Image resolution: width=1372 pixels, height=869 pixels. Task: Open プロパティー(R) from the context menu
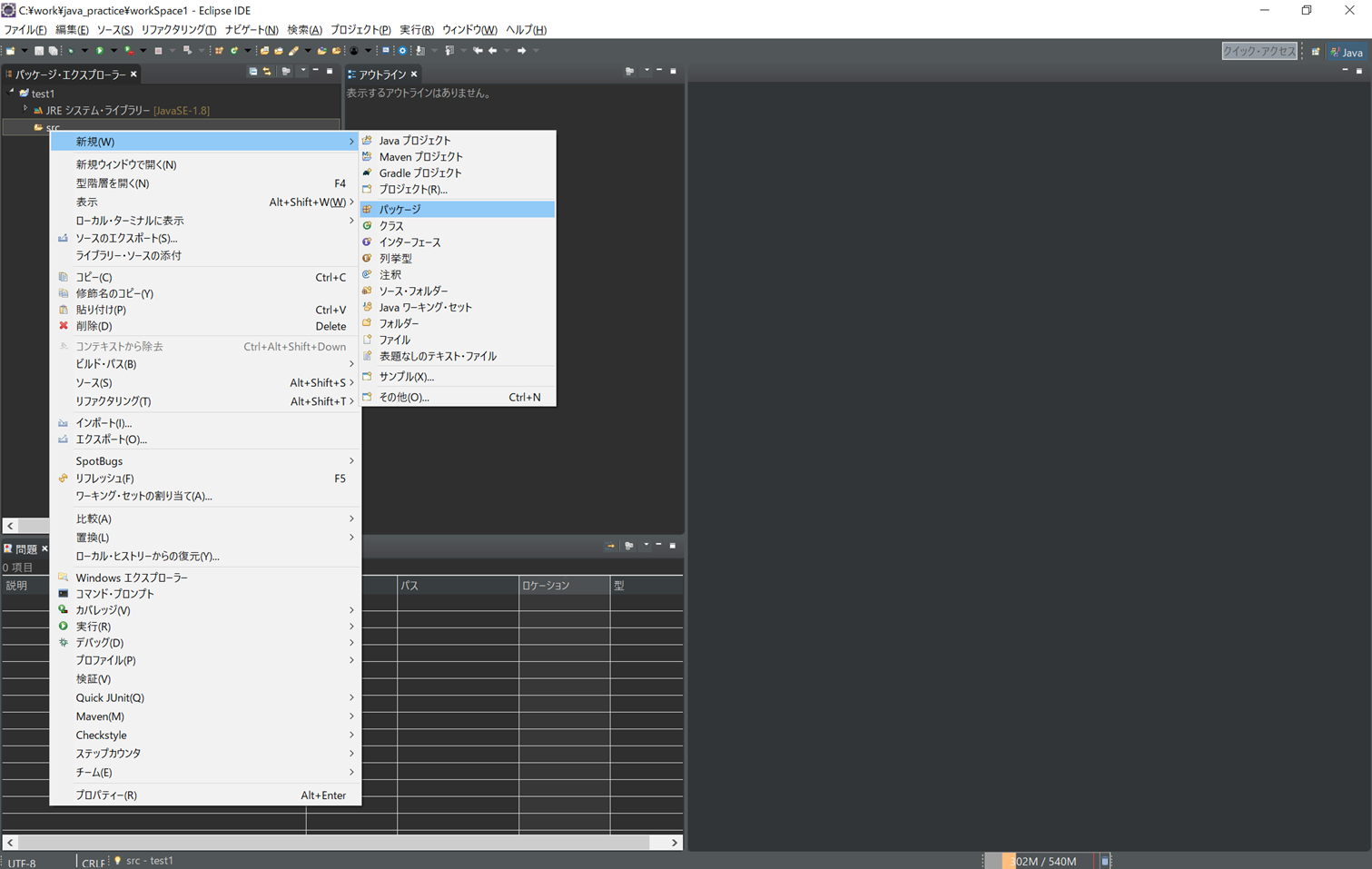205,795
